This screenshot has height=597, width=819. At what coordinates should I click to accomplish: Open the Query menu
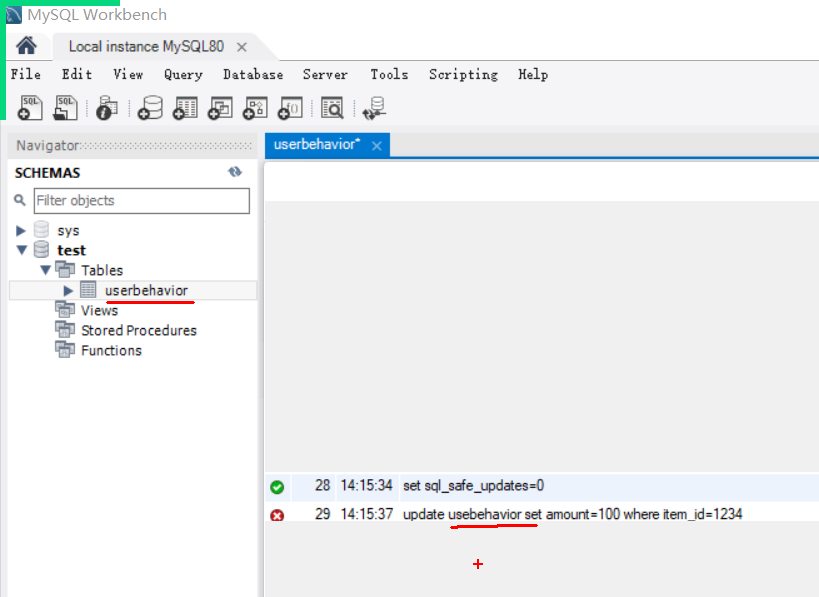[x=183, y=75]
